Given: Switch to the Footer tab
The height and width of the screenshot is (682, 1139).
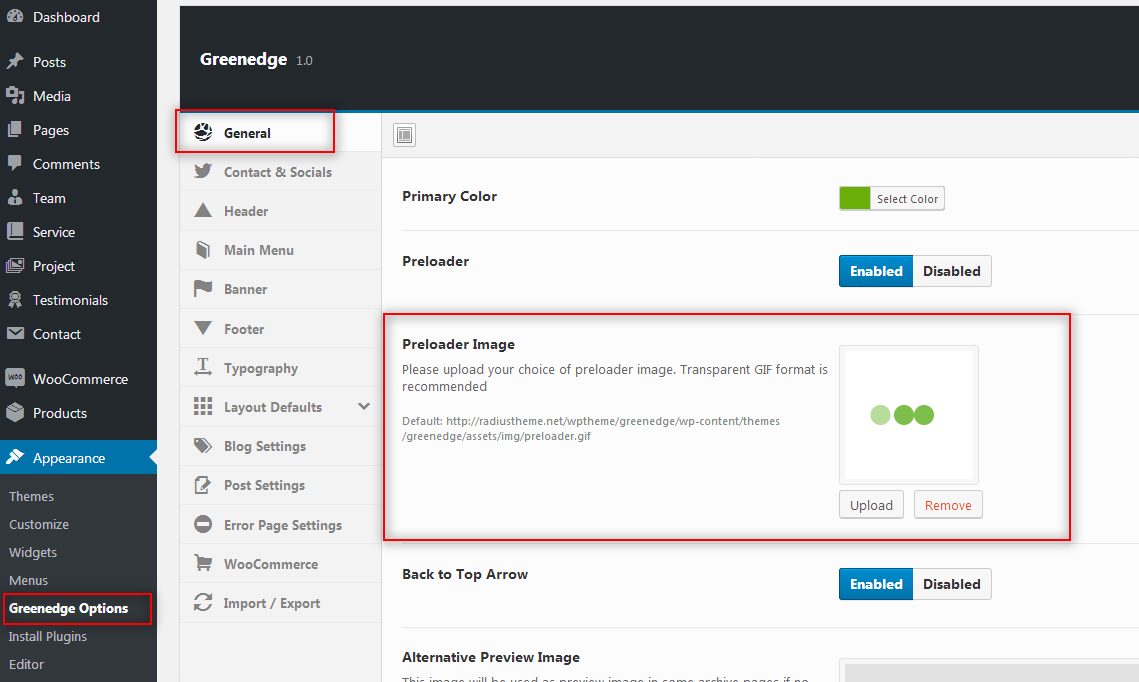Looking at the screenshot, I should click(280, 329).
